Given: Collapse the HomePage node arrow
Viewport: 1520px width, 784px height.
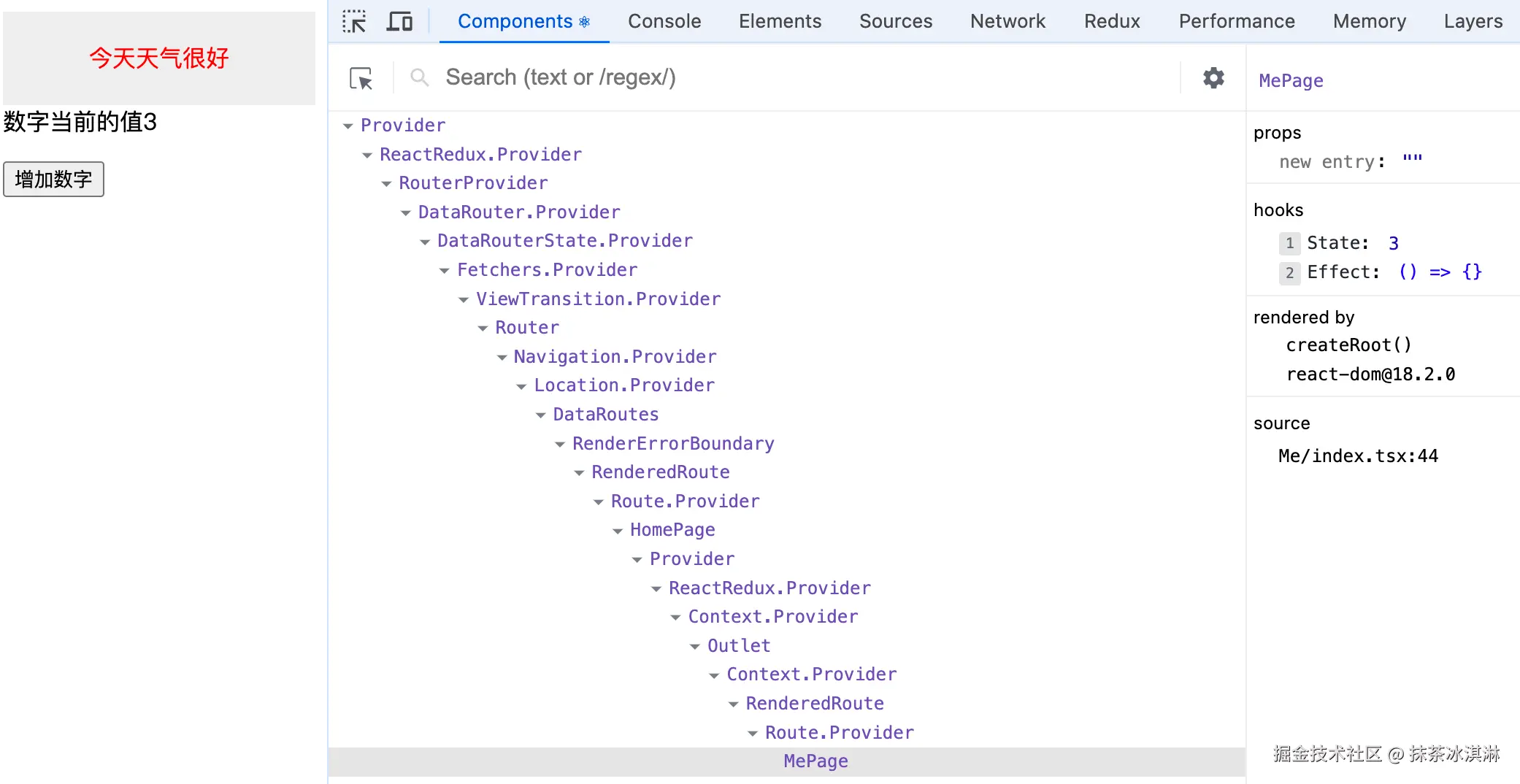Looking at the screenshot, I should [618, 531].
